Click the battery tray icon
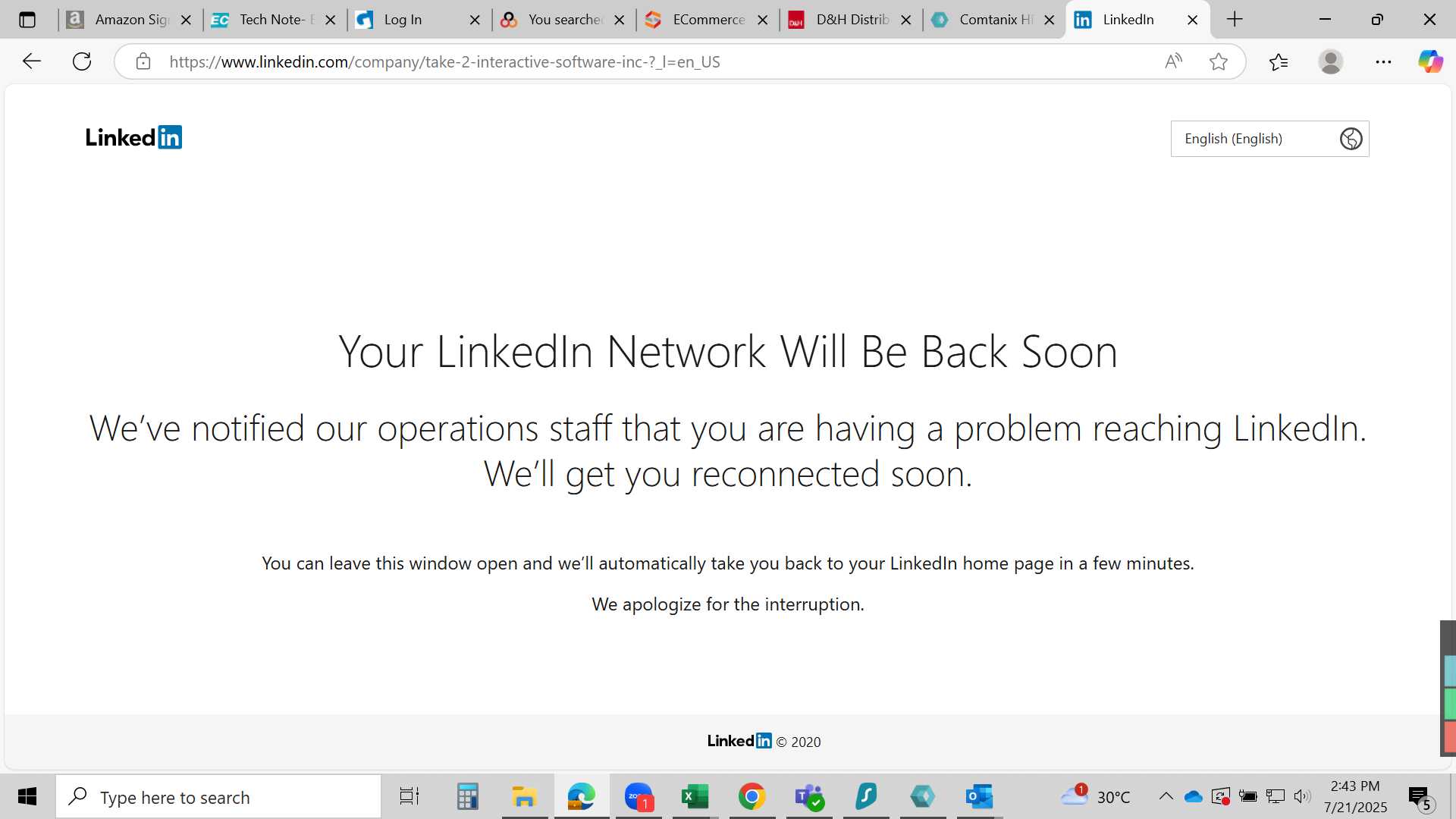The image size is (1456, 819). point(1248,796)
